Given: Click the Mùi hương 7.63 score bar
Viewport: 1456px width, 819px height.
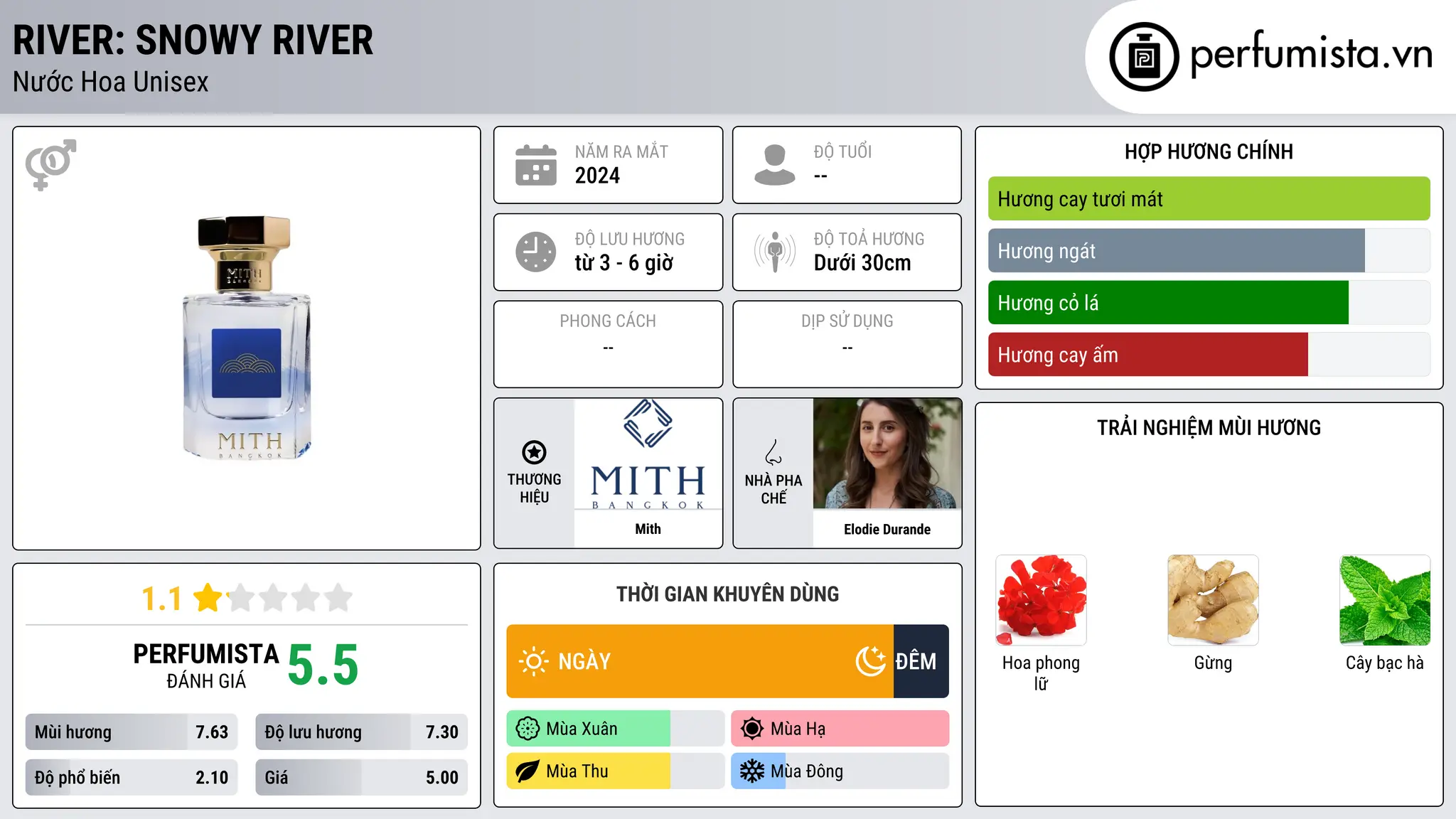Looking at the screenshot, I should tap(132, 732).
